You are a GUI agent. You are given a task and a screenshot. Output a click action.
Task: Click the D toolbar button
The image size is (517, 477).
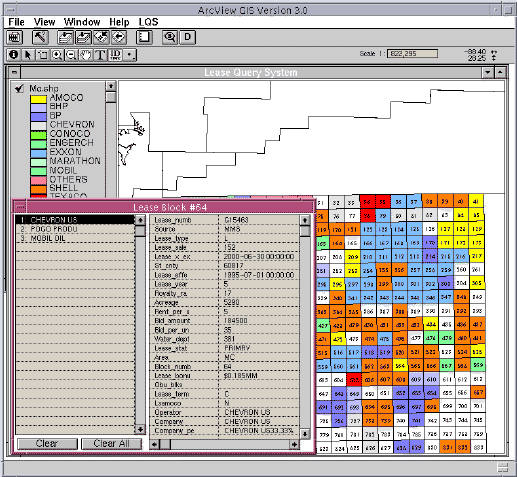coord(187,37)
